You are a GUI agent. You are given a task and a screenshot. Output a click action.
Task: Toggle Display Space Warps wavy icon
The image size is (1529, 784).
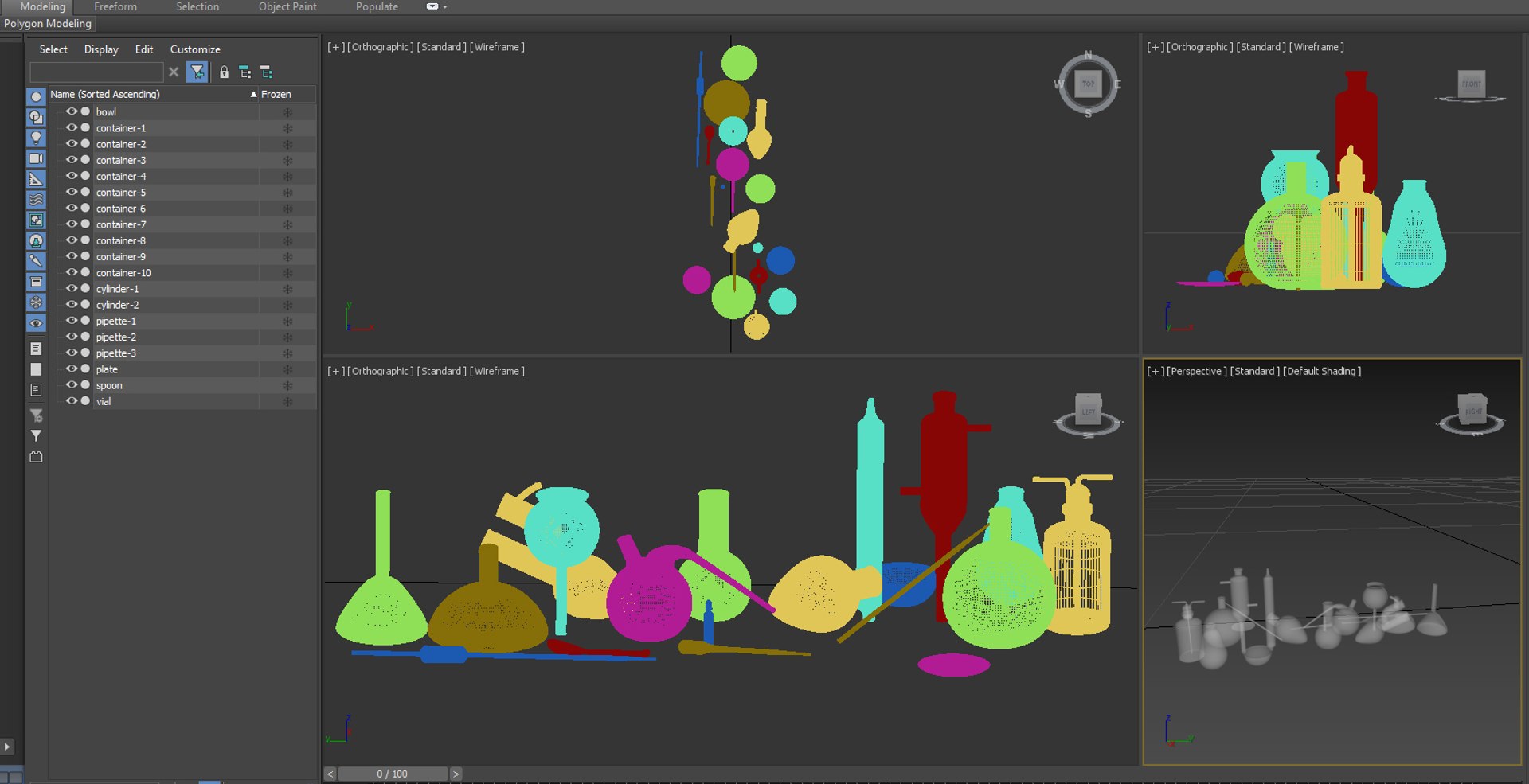tap(36, 199)
